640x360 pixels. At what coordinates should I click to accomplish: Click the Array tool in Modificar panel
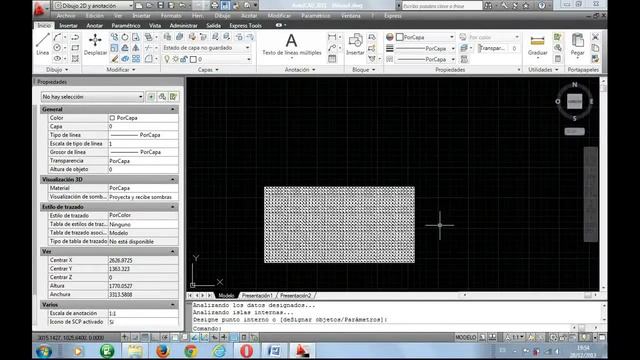click(x=136, y=59)
